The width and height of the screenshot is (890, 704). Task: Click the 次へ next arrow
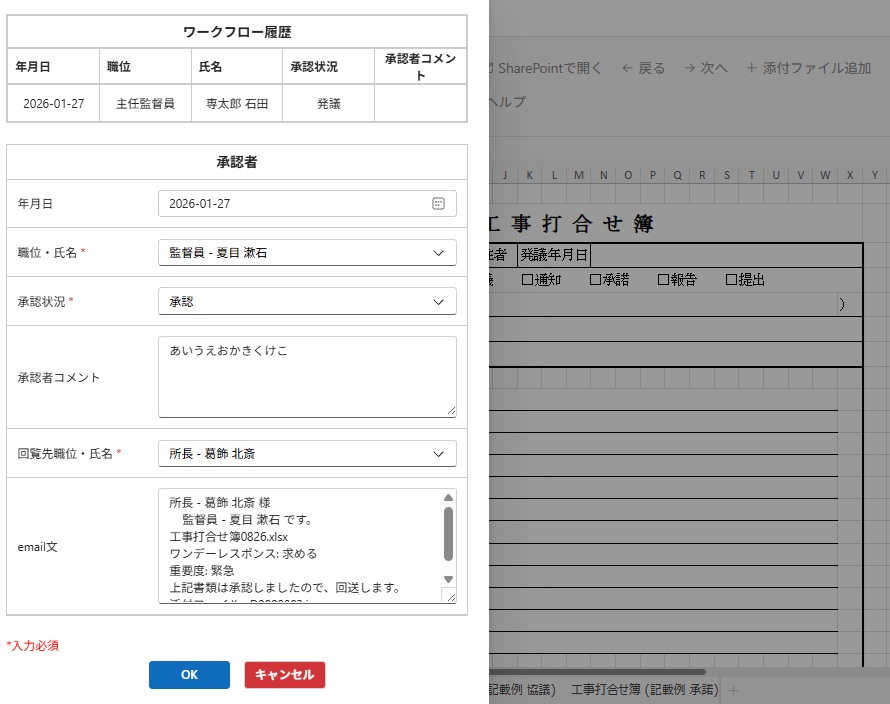tap(690, 68)
